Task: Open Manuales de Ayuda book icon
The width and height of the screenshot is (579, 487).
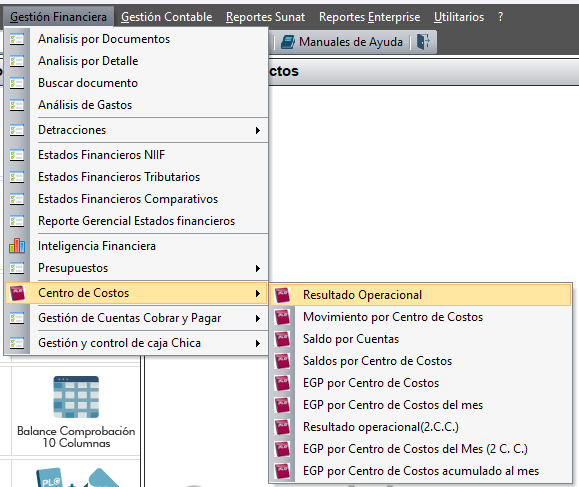Action: (x=288, y=42)
